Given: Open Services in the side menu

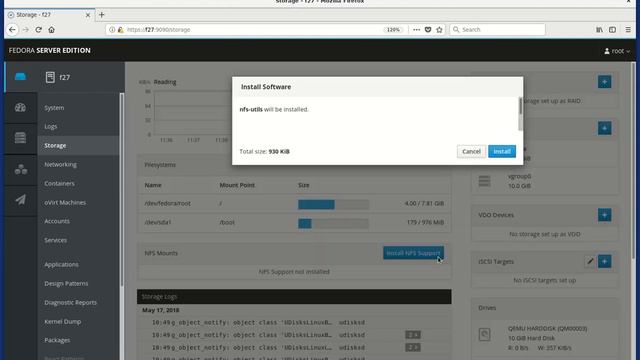Looking at the screenshot, I should [x=56, y=240].
